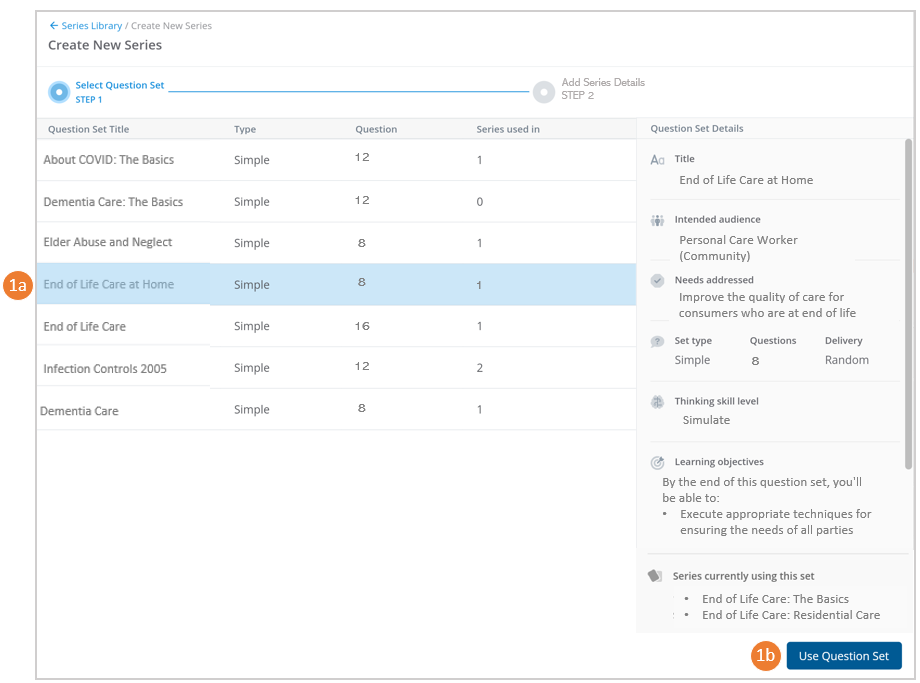The image size is (920, 683).
Task: Choose the Dementia Care: The Basics row
Action: click(x=113, y=202)
